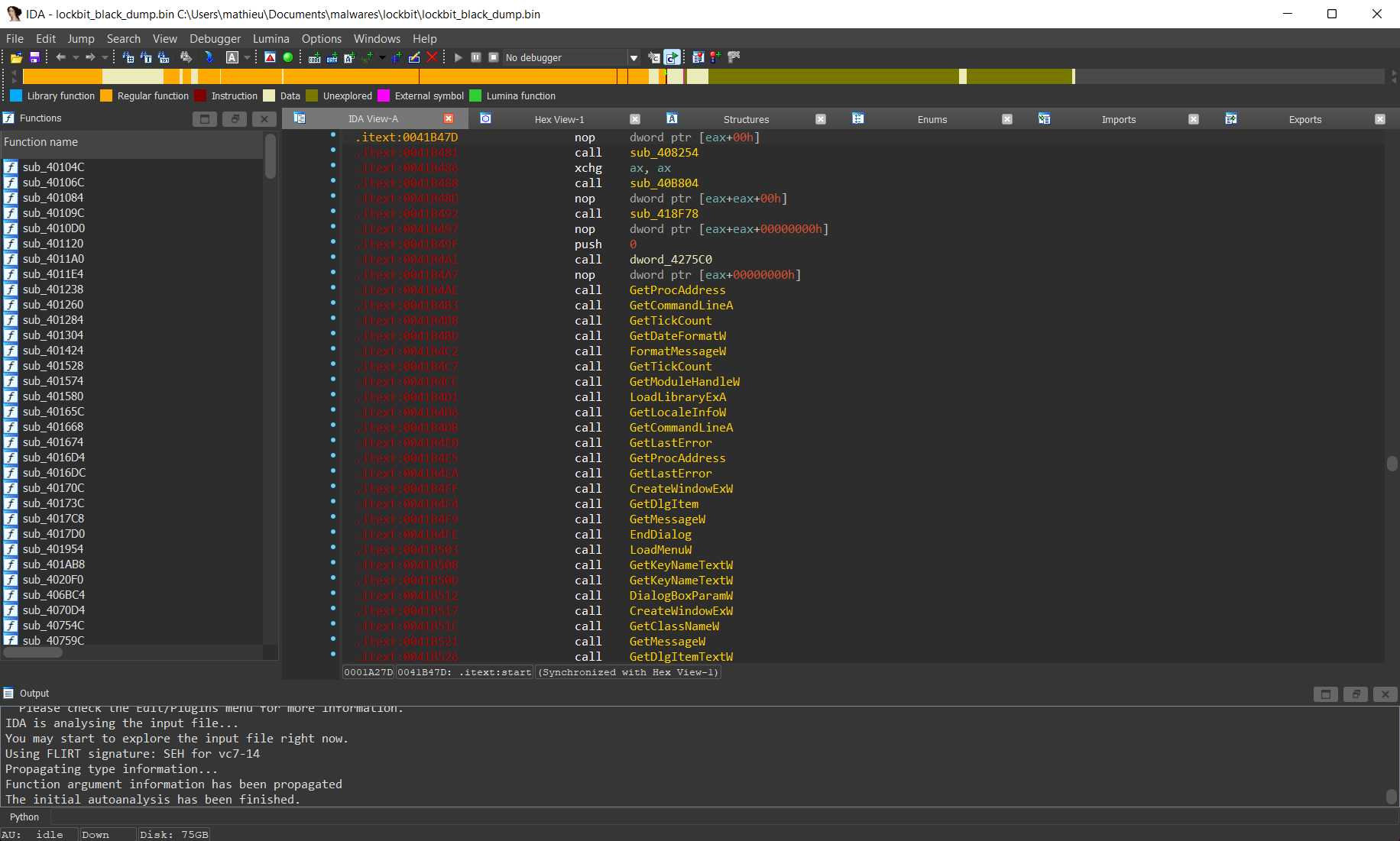Toggle the green Lumina status indicator

(x=288, y=57)
